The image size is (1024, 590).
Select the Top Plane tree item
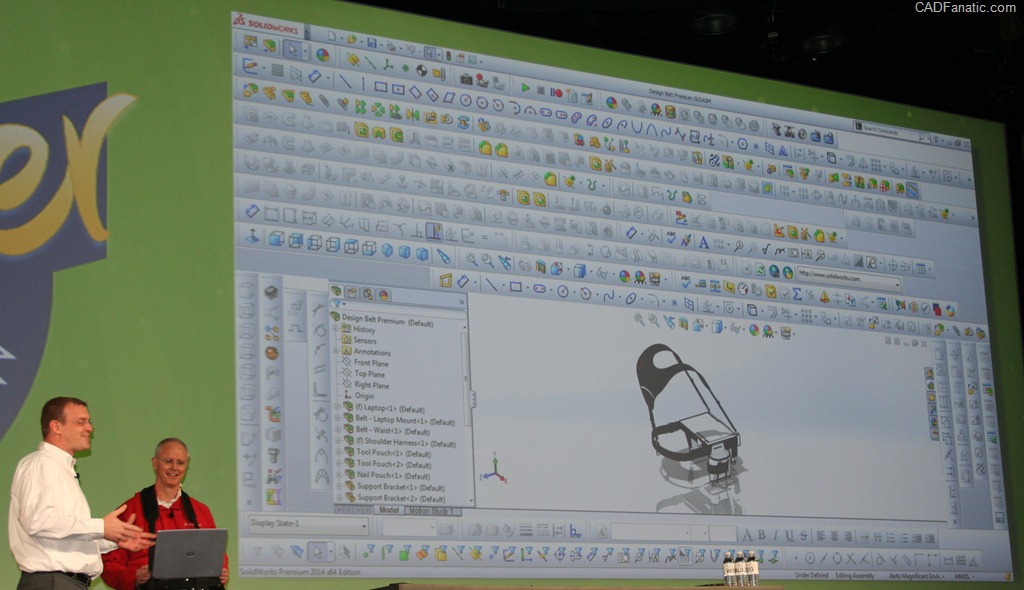pyautogui.click(x=369, y=374)
